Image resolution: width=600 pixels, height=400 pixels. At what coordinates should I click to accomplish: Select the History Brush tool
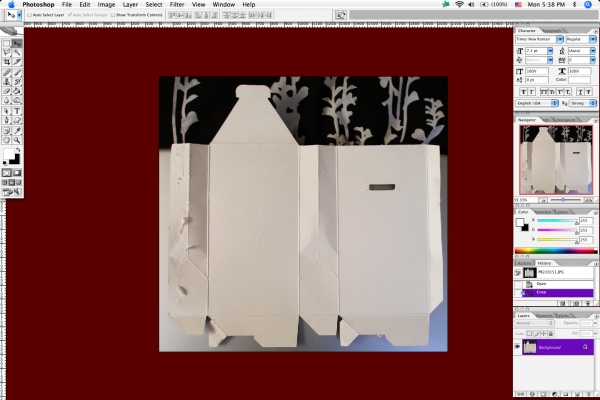point(17,82)
